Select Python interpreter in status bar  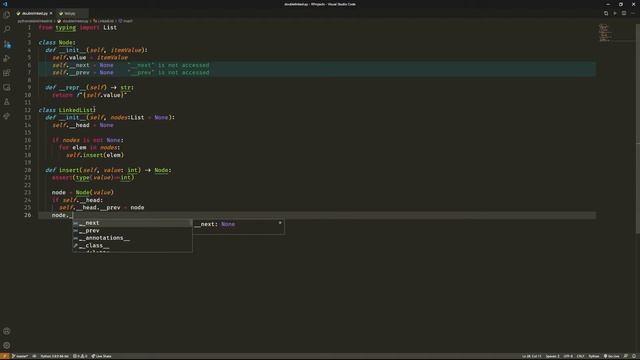54,356
